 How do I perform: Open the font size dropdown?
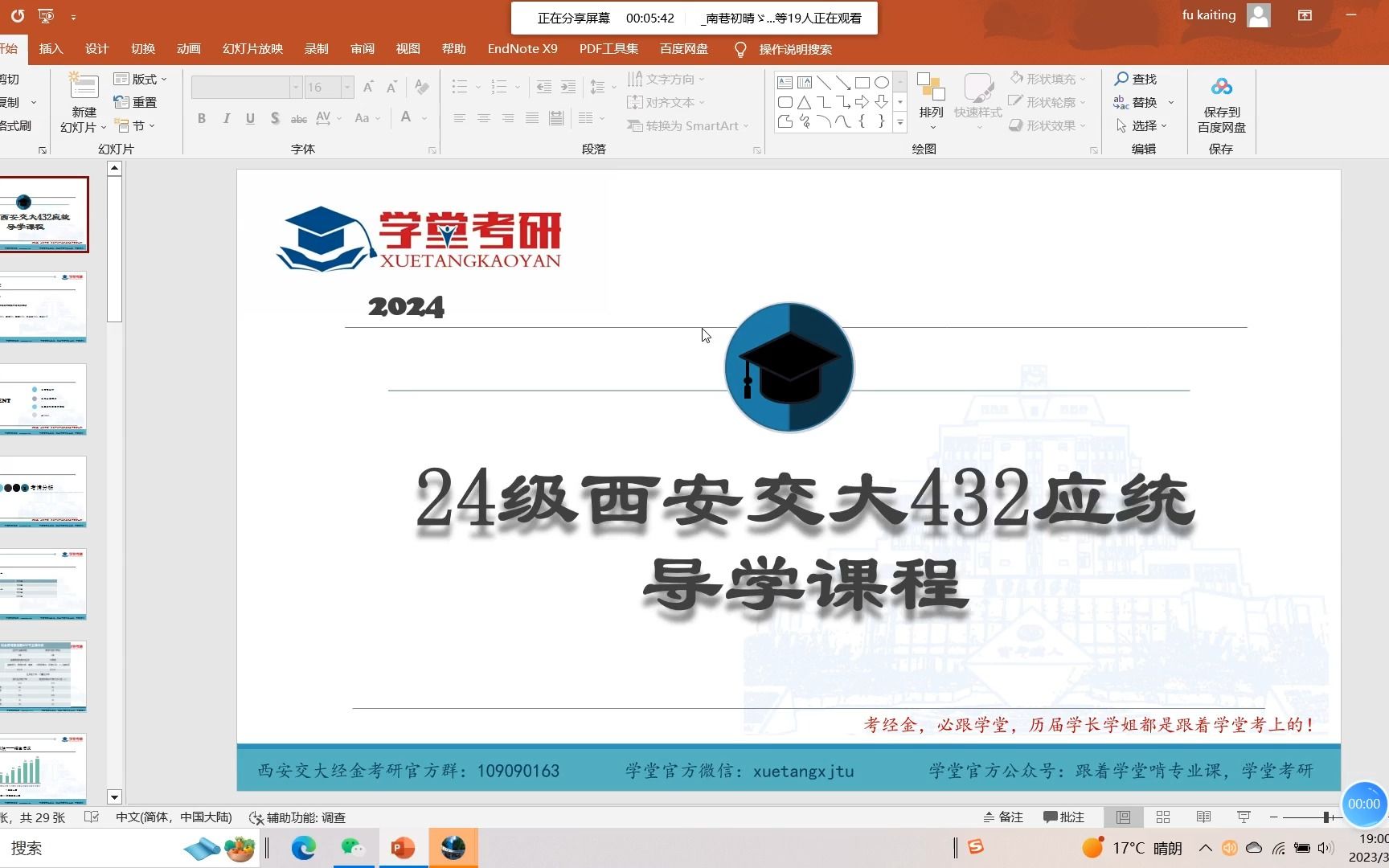(346, 87)
